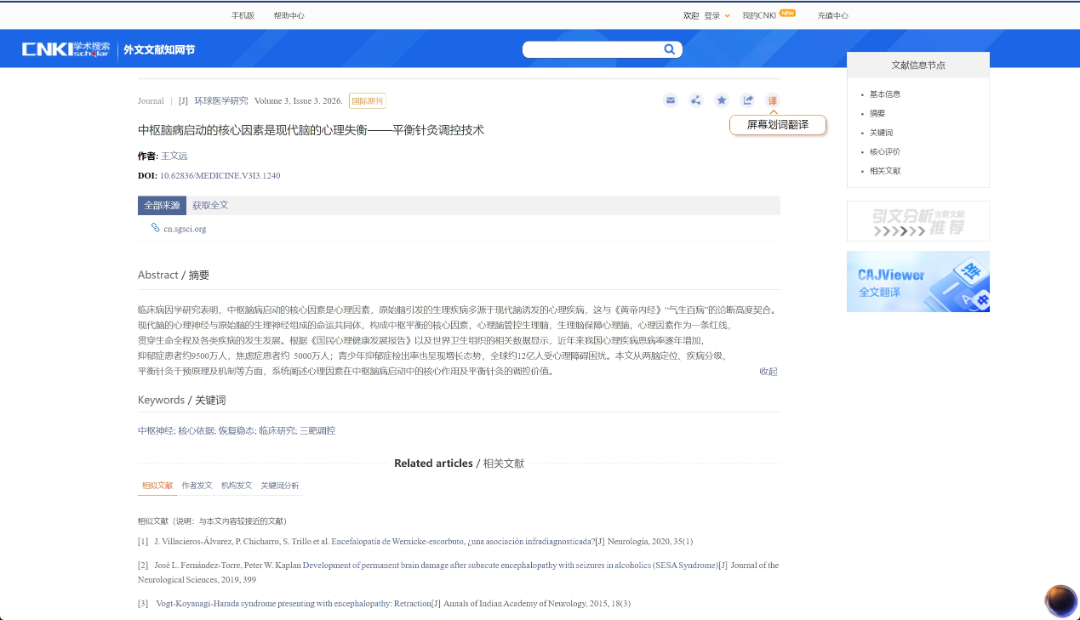This screenshot has height=620, width=1080.
Task: Click the export arrow icon
Action: (747, 101)
